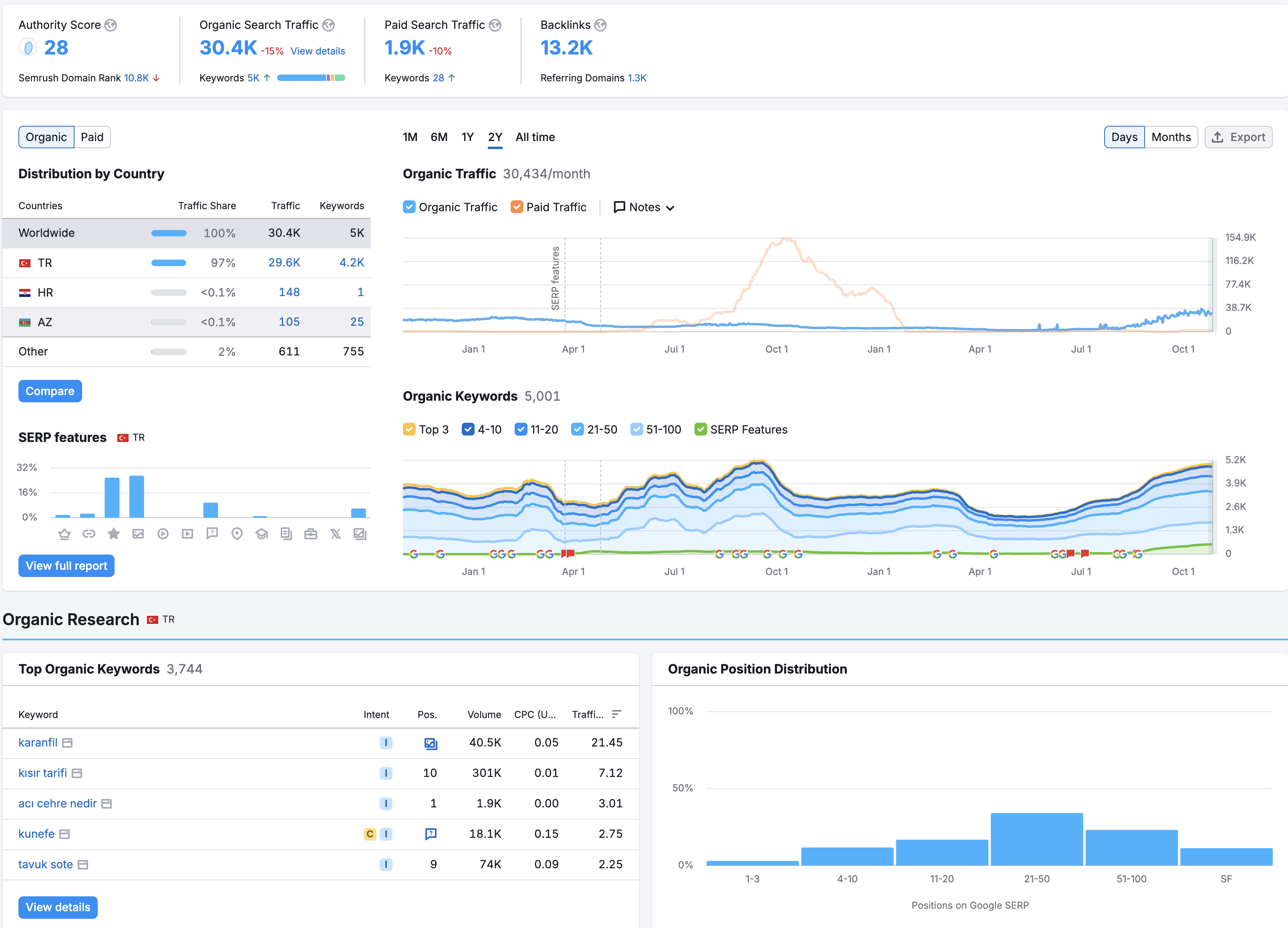1288x928 pixels.
Task: Click the SERP snapshot icon beside tavuk sote
Action: [x=83, y=864]
